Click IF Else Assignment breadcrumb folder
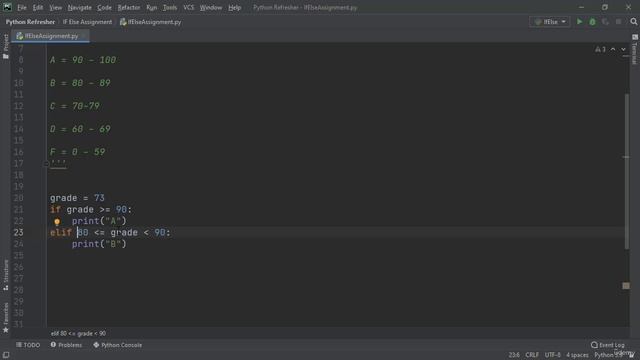Image resolution: width=640 pixels, height=360 pixels. [87, 22]
